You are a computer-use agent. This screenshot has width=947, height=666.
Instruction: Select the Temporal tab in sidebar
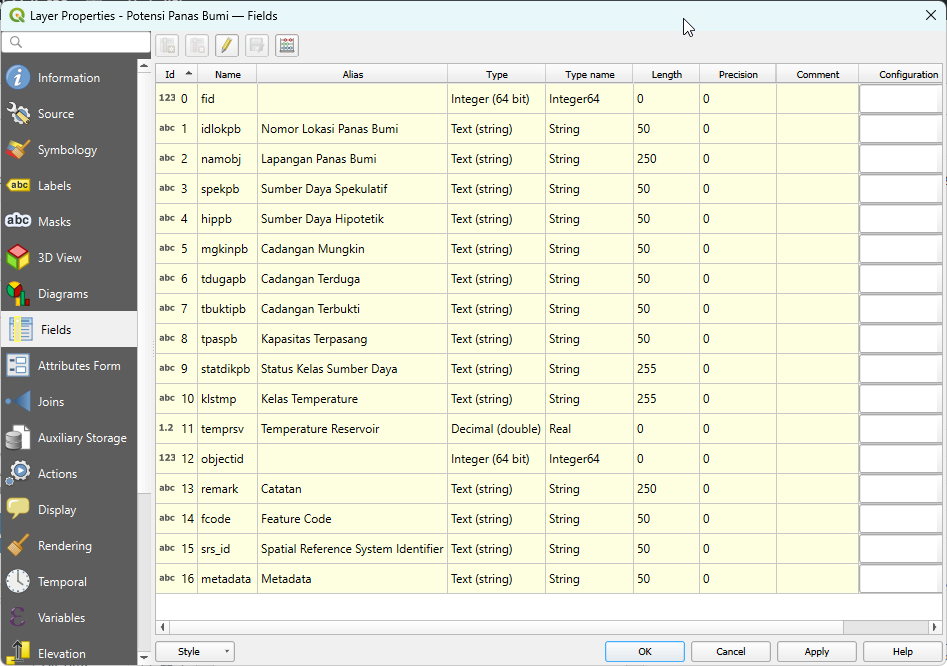pyautogui.click(x=62, y=582)
